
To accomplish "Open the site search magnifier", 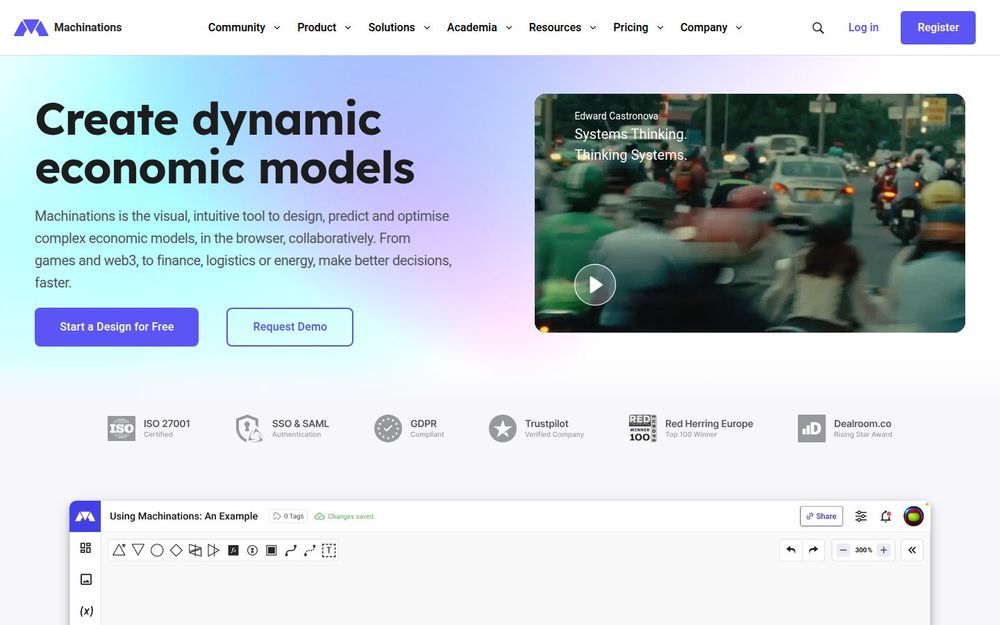I will pyautogui.click(x=818, y=27).
